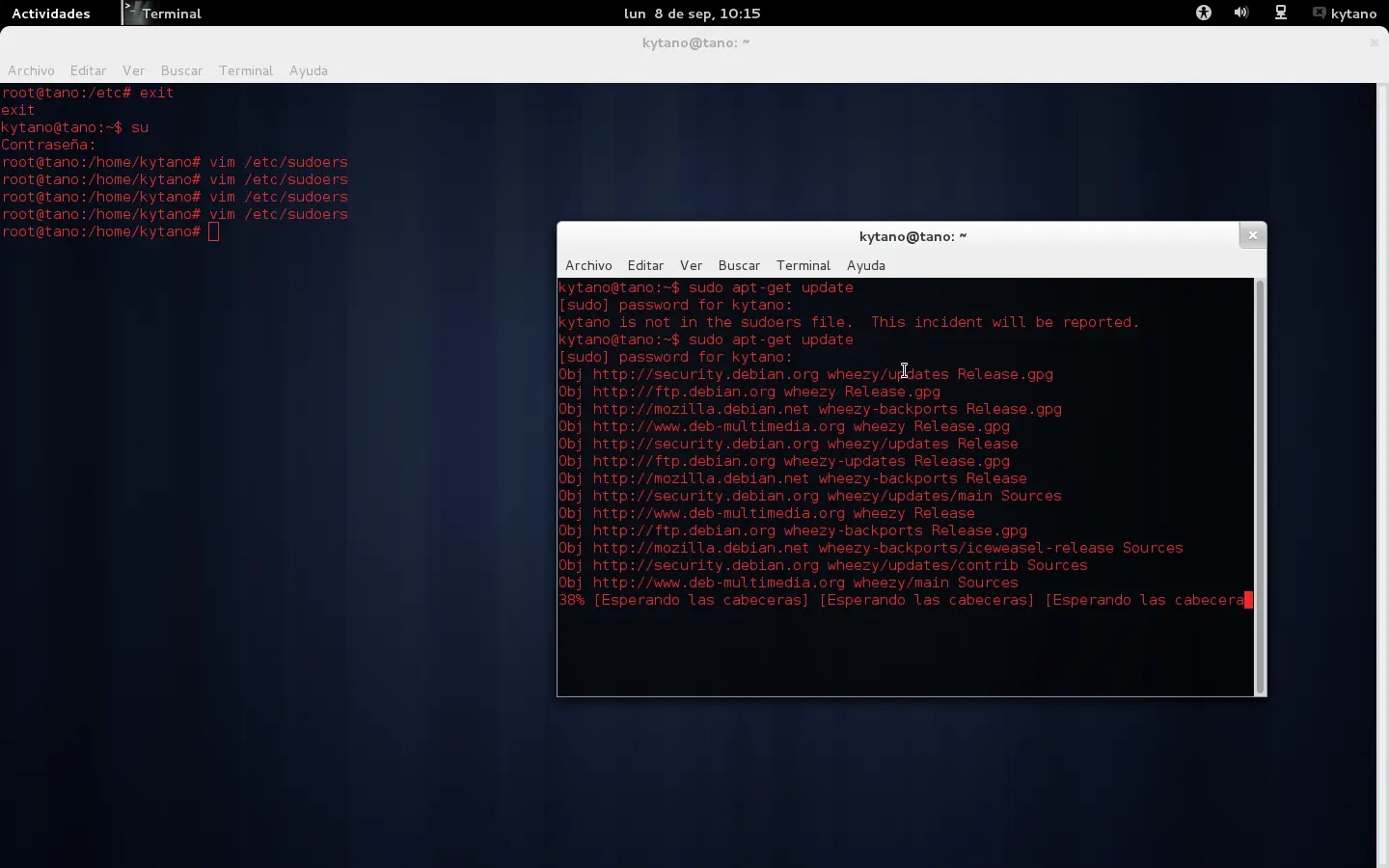Open Ver menu in front terminal window
Viewport: 1389px width, 868px height.
[x=691, y=265]
